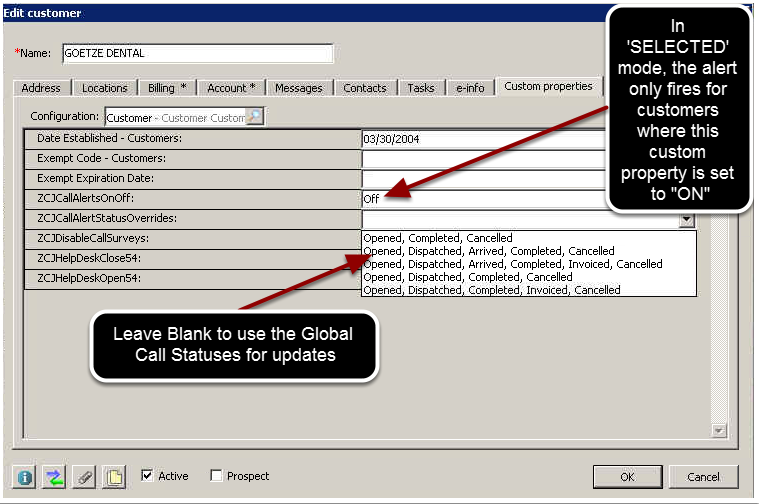This screenshot has width=759, height=504.
Task: Choose 'Opened, Dispatched, Completed, Invoiced, Cancelled'
Action: coord(529,290)
